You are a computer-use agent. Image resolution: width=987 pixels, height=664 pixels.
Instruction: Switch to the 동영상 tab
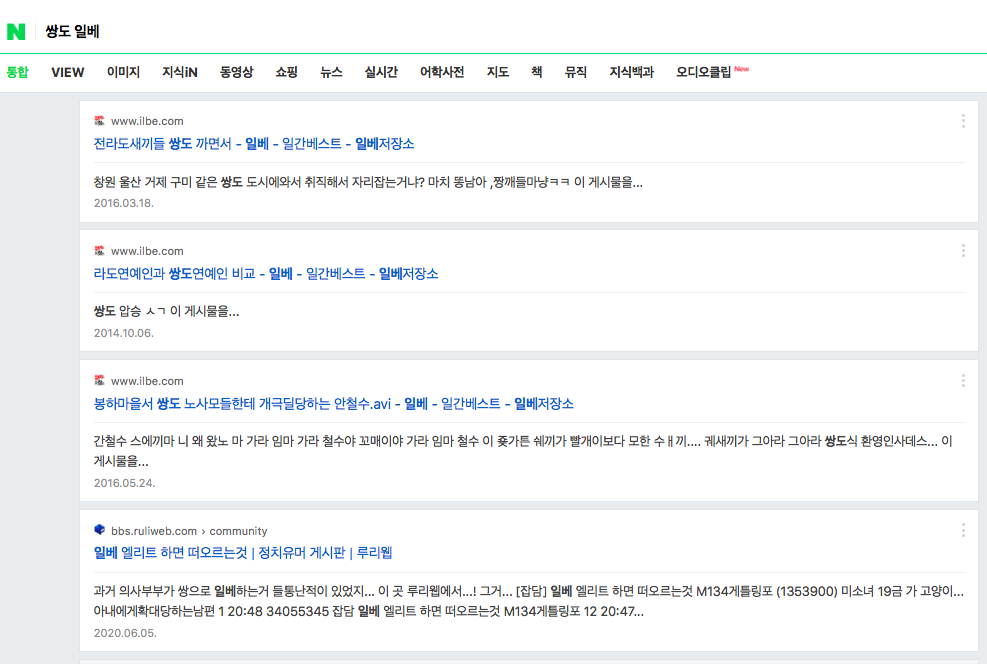(x=237, y=72)
